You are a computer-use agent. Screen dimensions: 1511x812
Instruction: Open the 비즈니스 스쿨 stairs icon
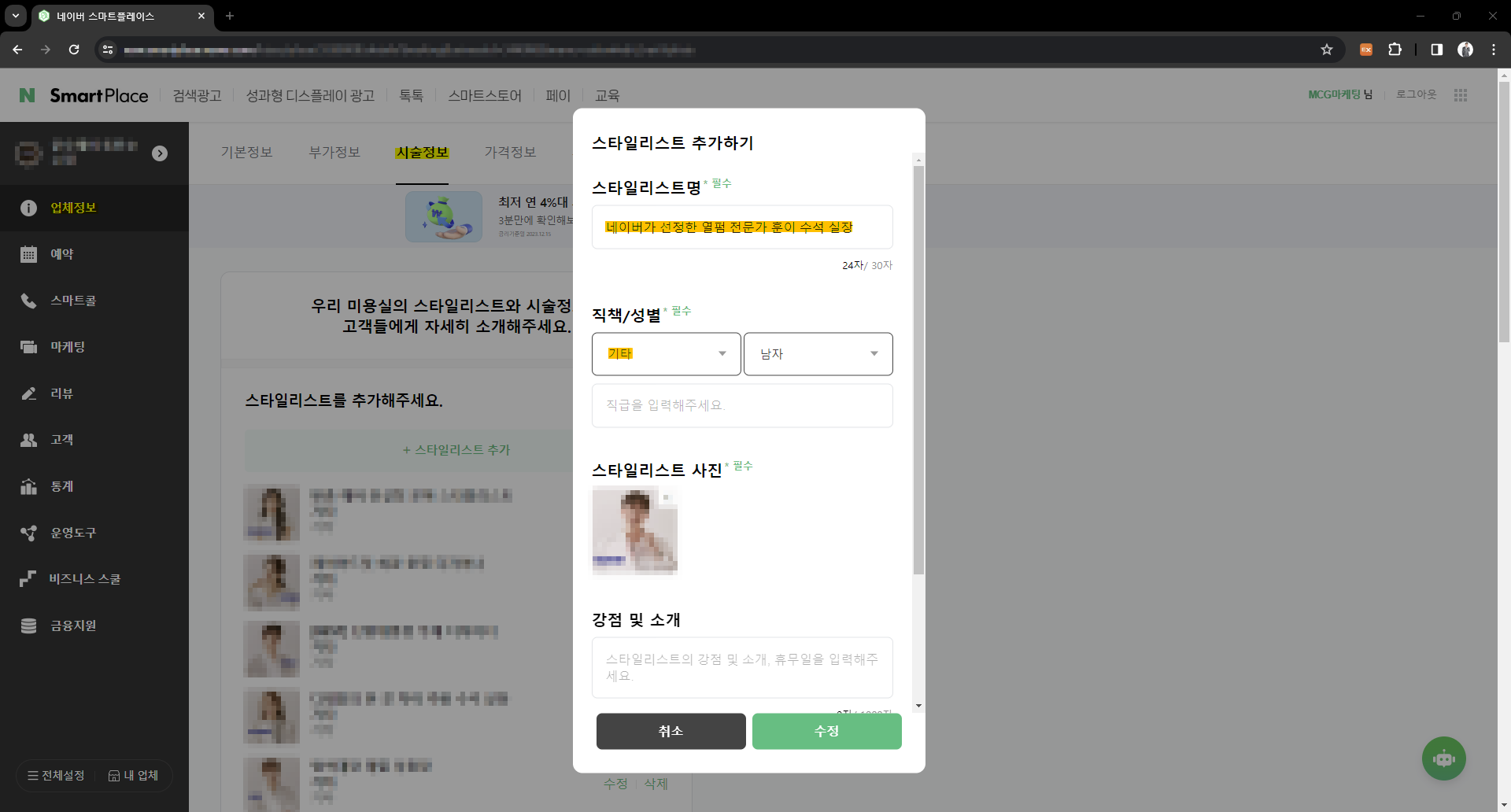[28, 579]
